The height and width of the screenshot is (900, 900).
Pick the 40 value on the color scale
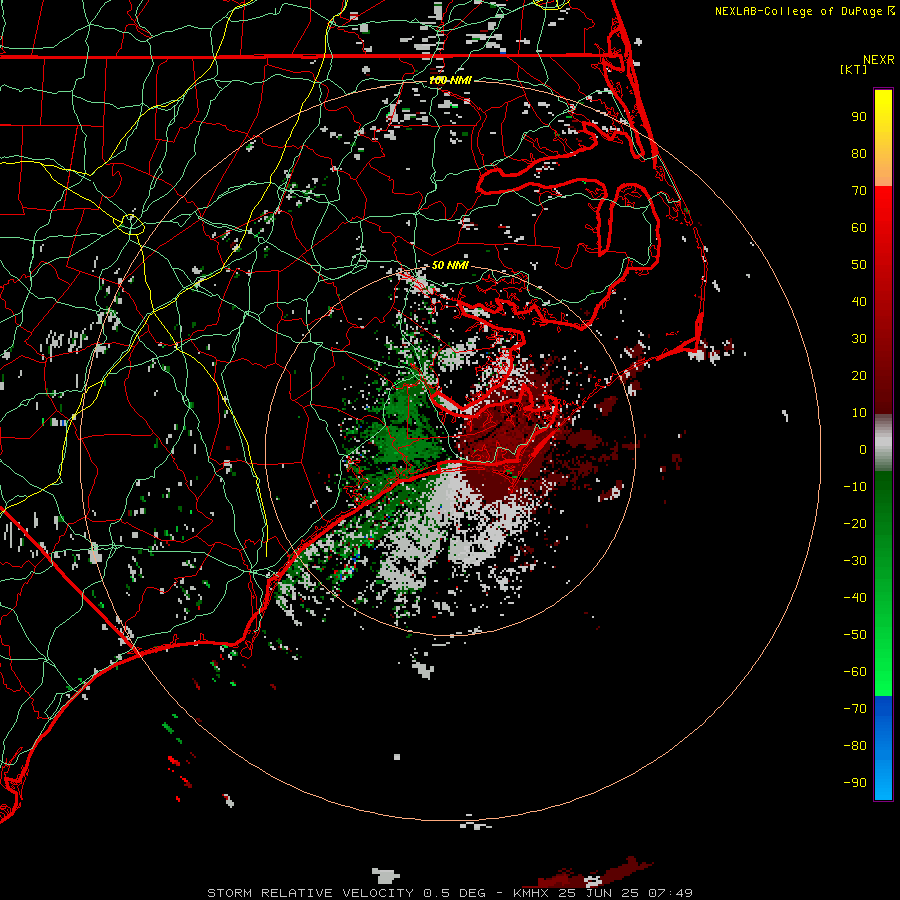(x=859, y=302)
